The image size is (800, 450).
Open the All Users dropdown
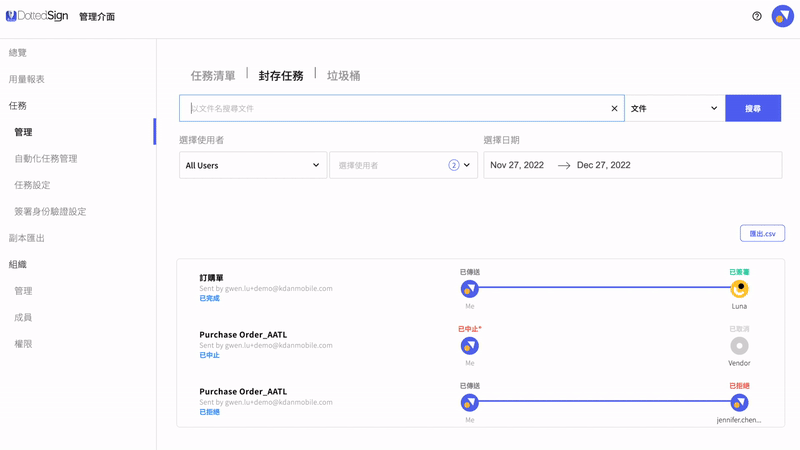tap(253, 165)
